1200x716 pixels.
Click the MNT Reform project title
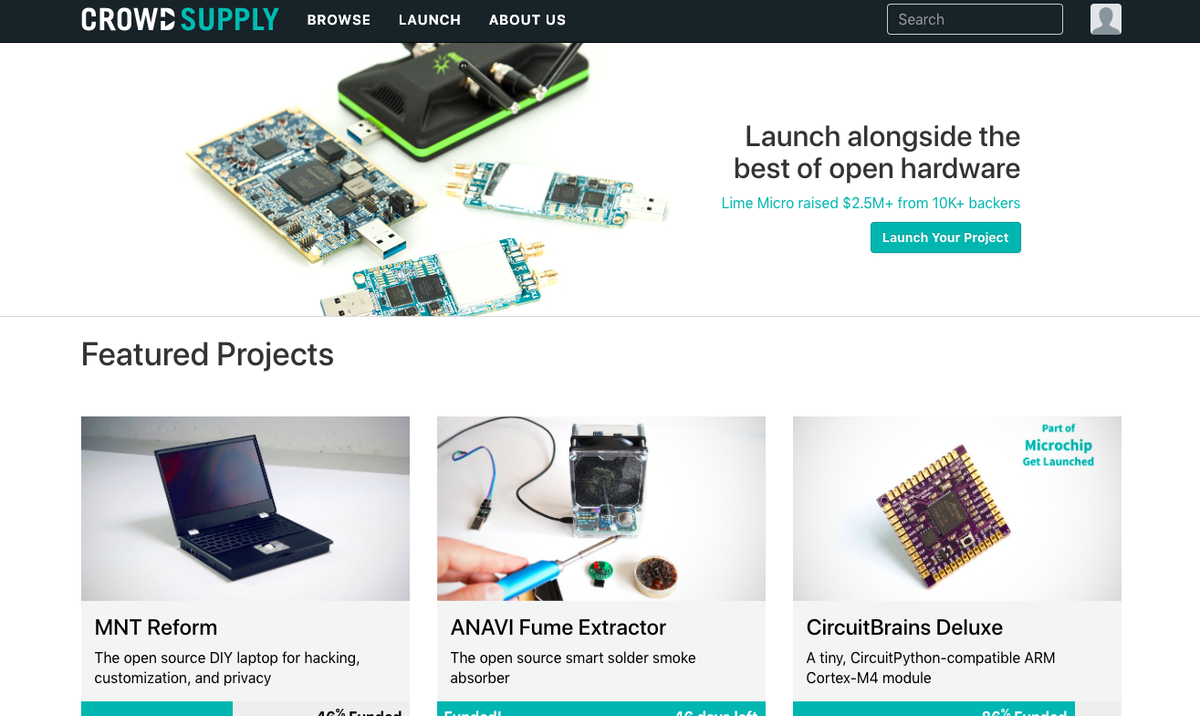coord(156,627)
